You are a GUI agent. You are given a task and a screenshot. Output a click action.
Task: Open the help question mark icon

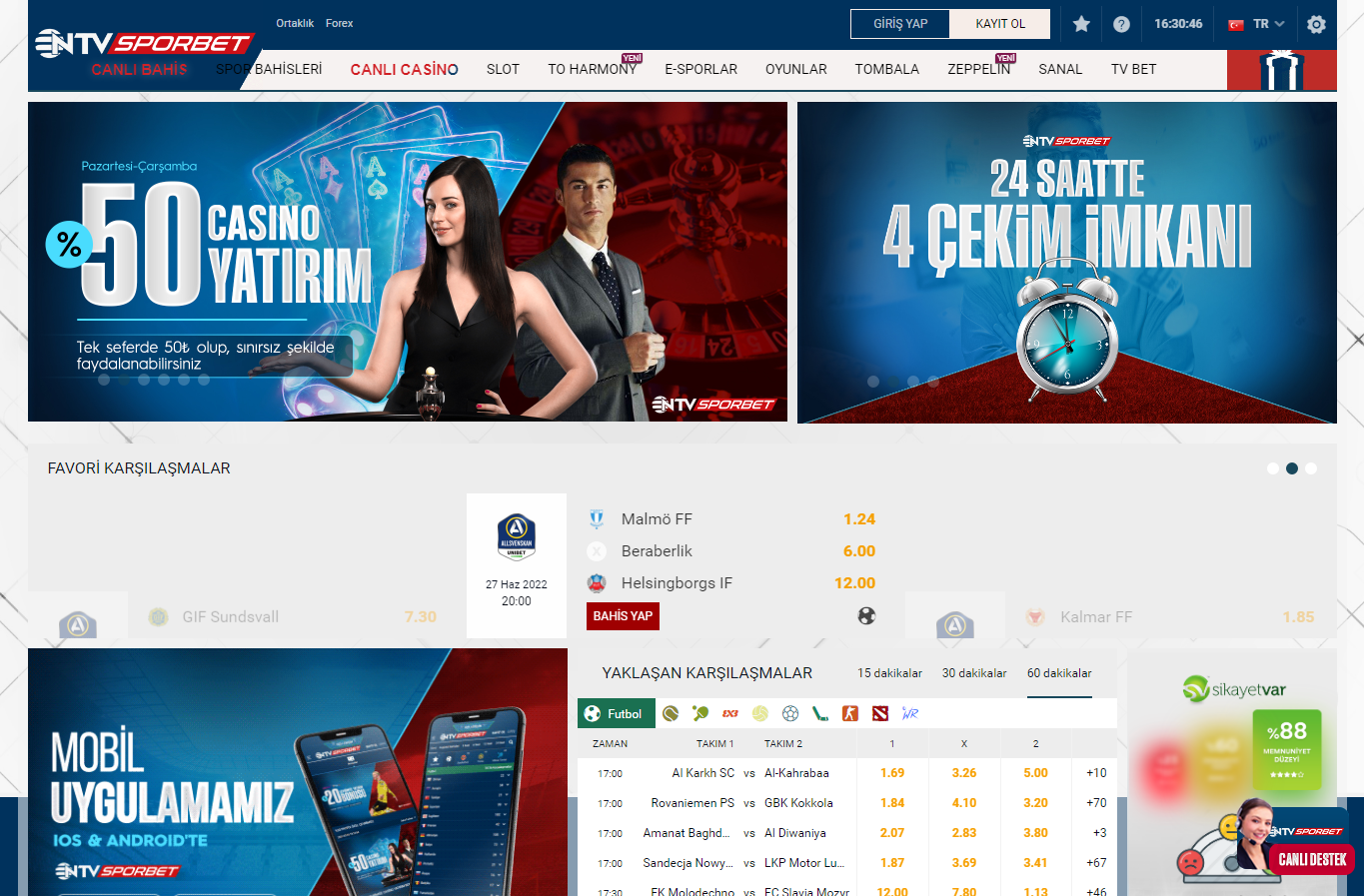[1121, 24]
